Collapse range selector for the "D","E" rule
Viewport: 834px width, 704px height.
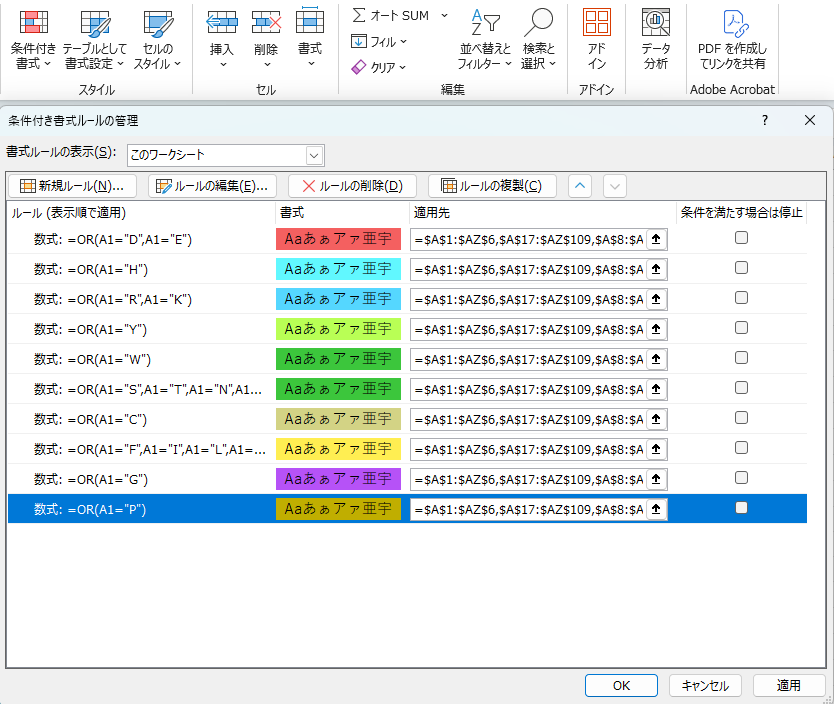pyautogui.click(x=656, y=240)
